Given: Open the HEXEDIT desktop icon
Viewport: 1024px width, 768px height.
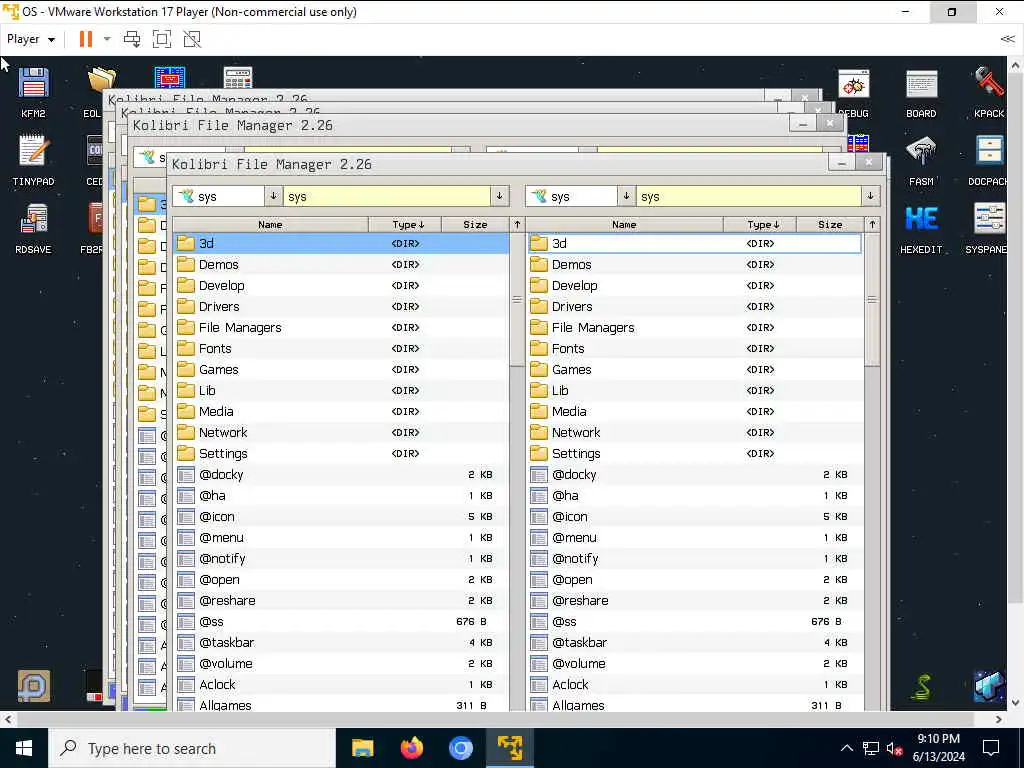Looking at the screenshot, I should point(921,228).
